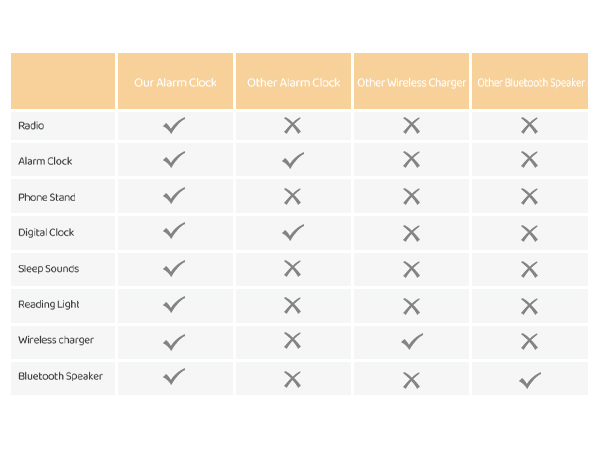Screen dimensions: 600x450
Task: Click the Bluetooth Speaker X for Other Wireless Charger
Action: 411,379
